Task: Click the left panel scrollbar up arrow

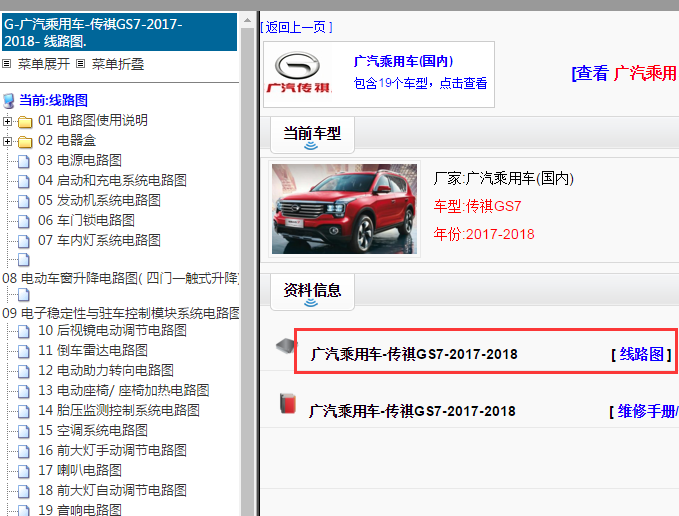Action: (x=247, y=20)
